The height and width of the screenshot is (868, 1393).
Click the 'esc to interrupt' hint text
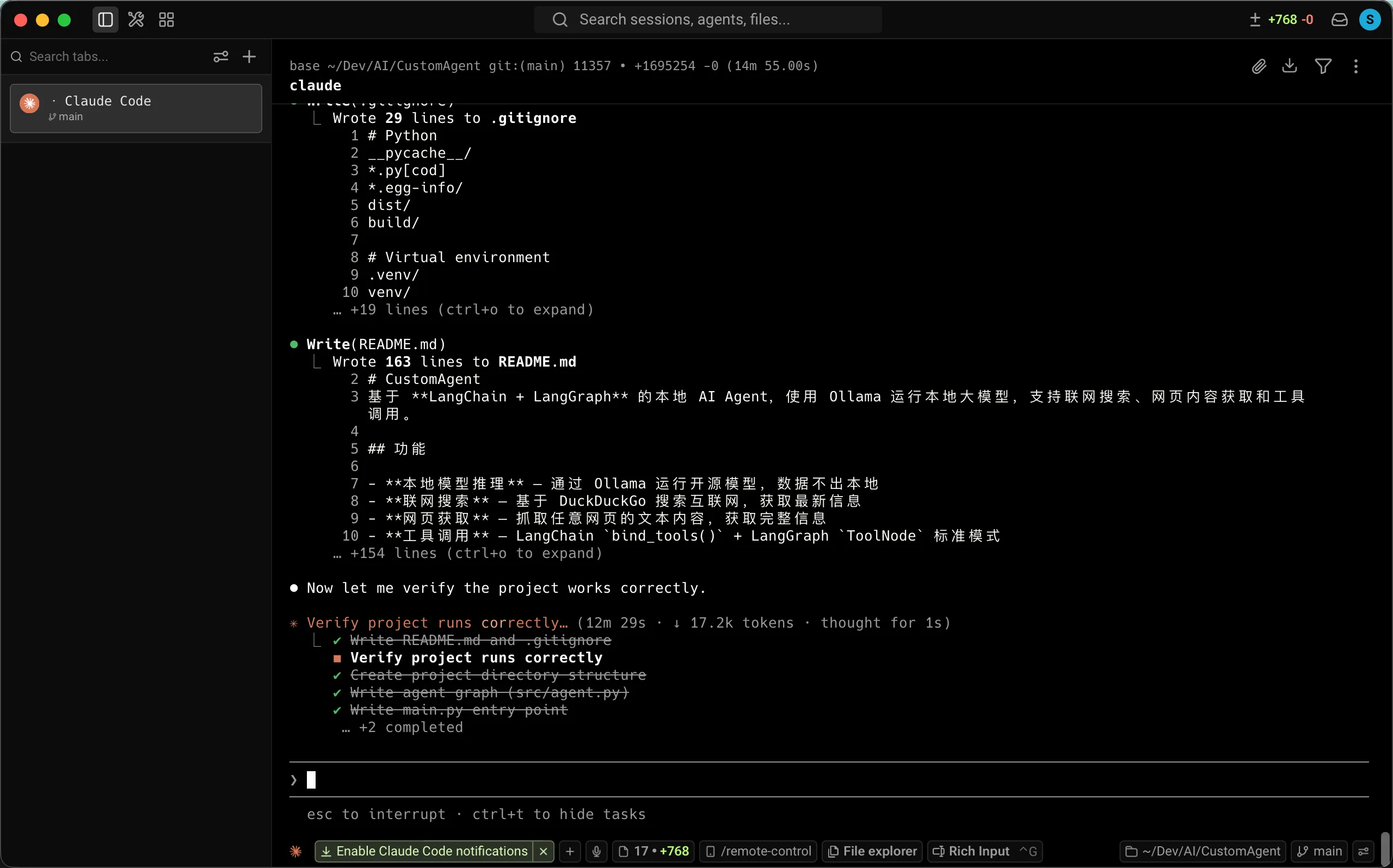point(376,814)
